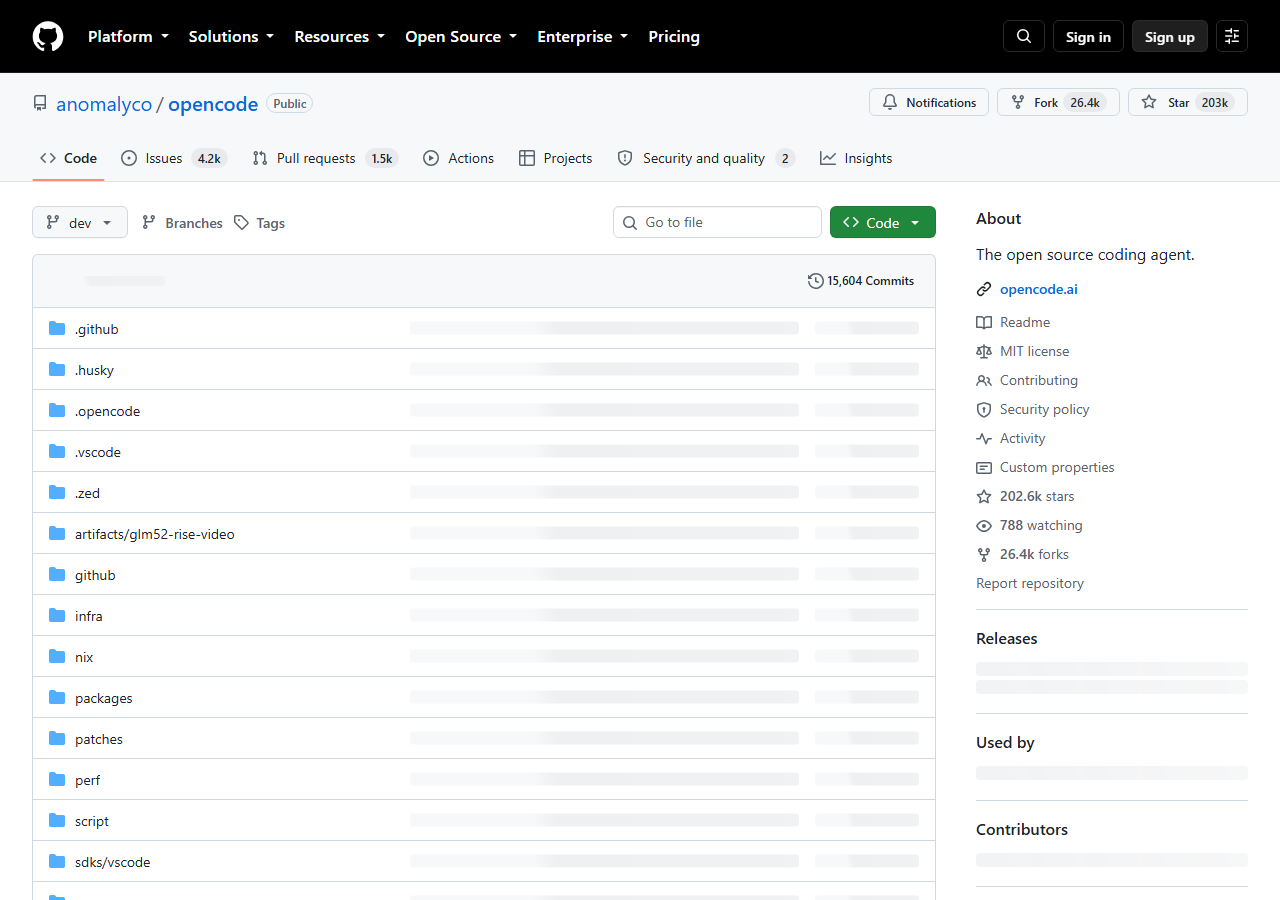Image resolution: width=1280 pixels, height=900 pixels.
Task: Click the Tags label icon
Action: point(241,223)
